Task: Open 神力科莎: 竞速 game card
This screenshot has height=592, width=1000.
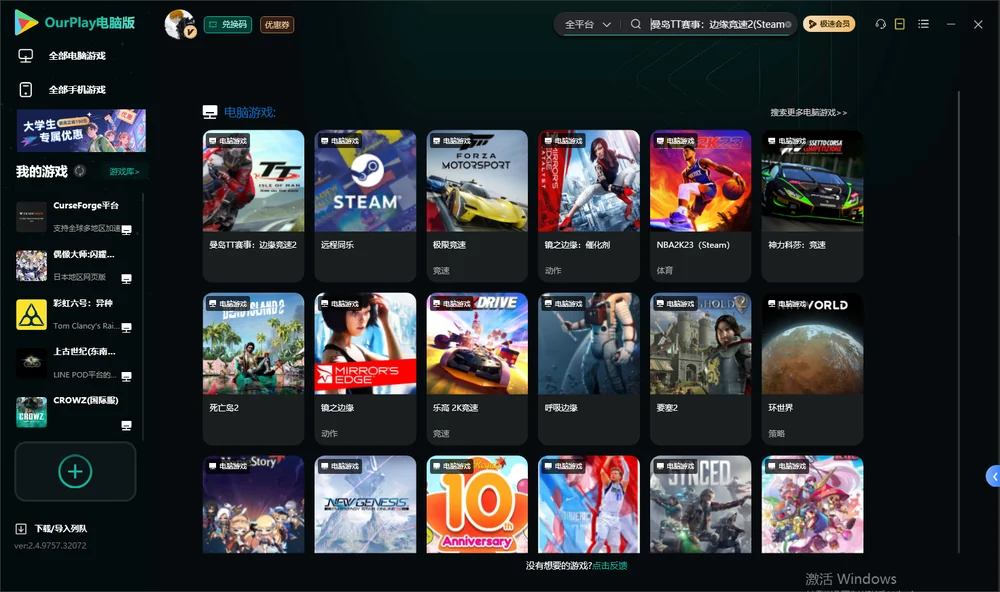Action: coord(812,205)
